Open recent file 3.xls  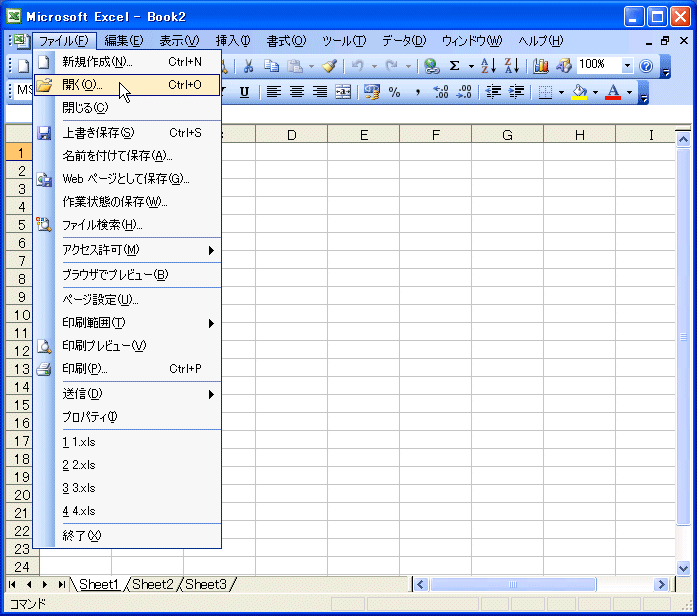pyautogui.click(x=127, y=488)
